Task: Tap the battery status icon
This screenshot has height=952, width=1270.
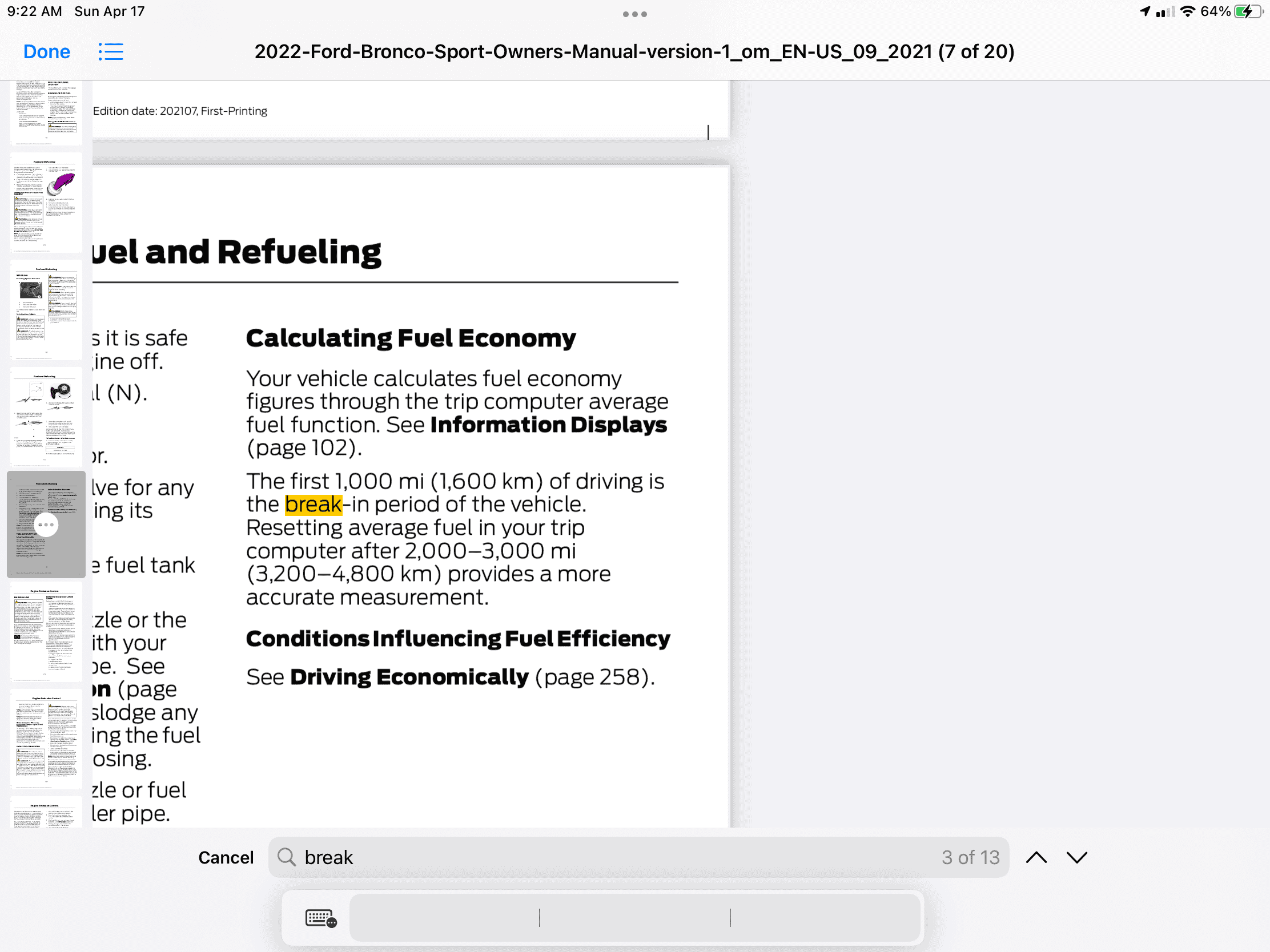Action: tap(1249, 11)
